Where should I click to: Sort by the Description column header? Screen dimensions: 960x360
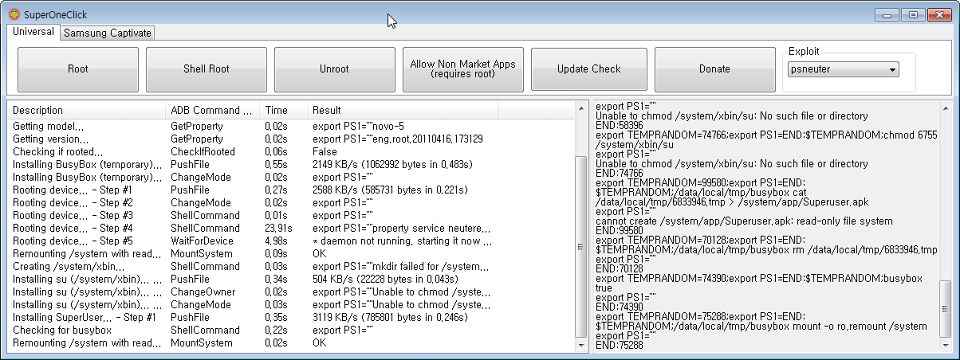(87, 110)
